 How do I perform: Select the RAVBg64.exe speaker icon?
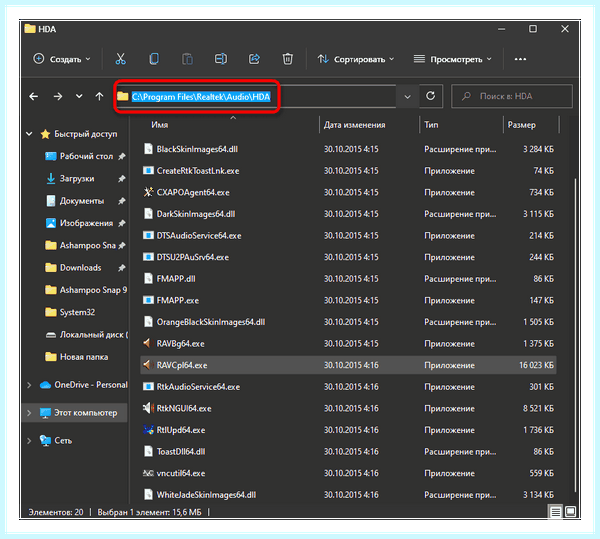click(148, 344)
